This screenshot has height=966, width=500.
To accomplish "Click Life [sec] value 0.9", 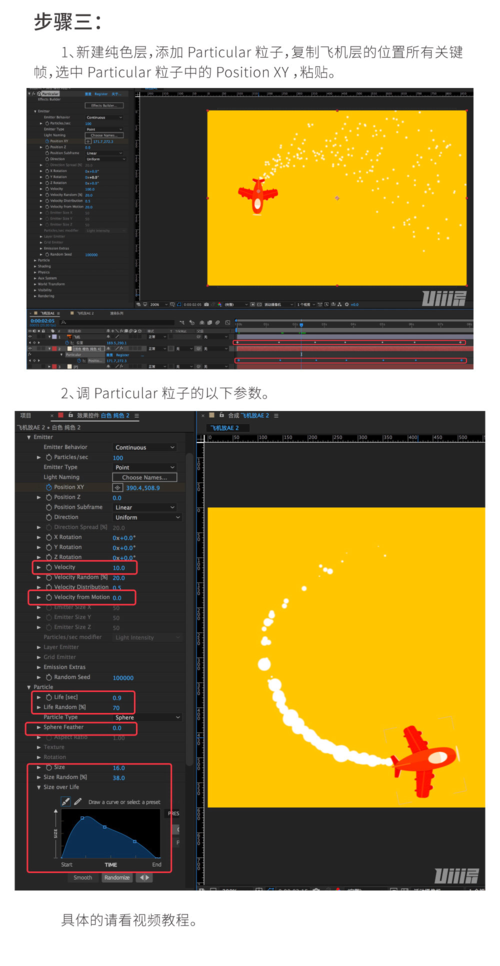I will (x=117, y=697).
